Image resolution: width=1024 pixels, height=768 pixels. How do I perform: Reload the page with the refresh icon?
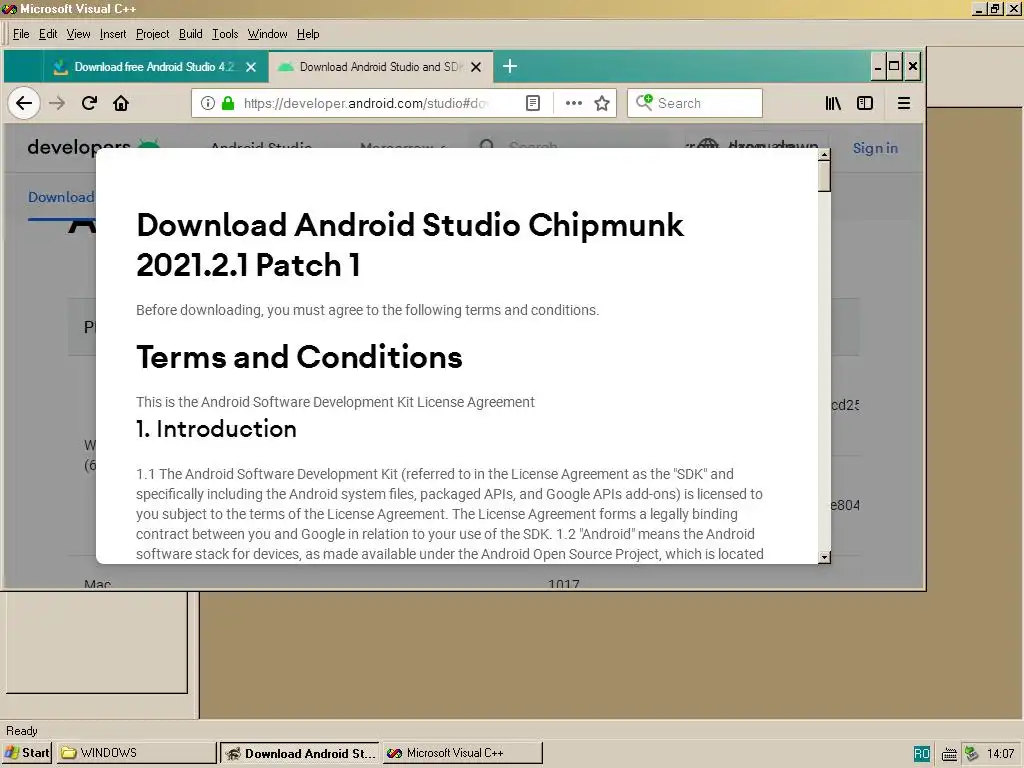(89, 103)
